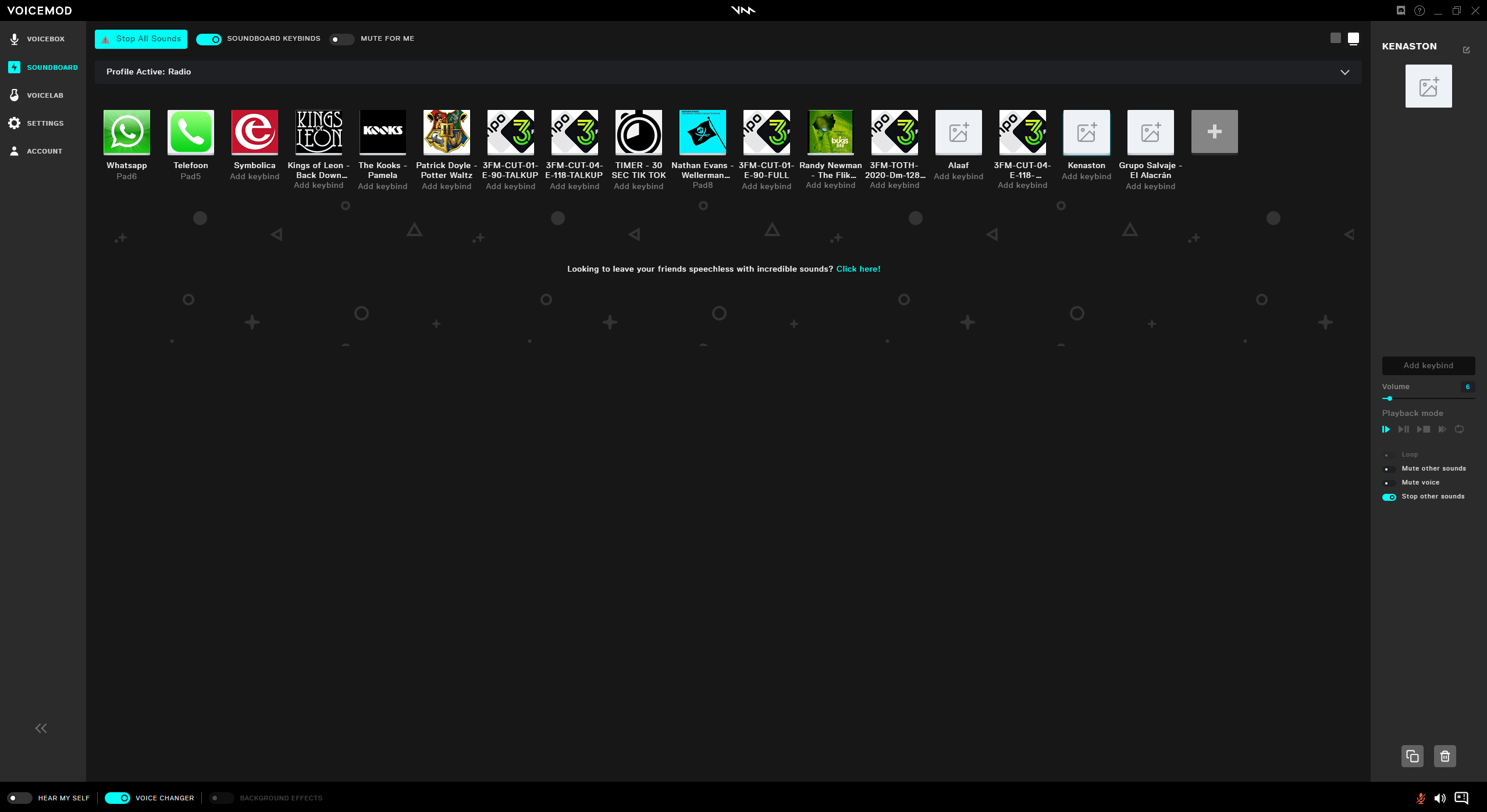Collapse sidebar with double chevron icon
Screen dimensions: 1487x812
(41, 728)
